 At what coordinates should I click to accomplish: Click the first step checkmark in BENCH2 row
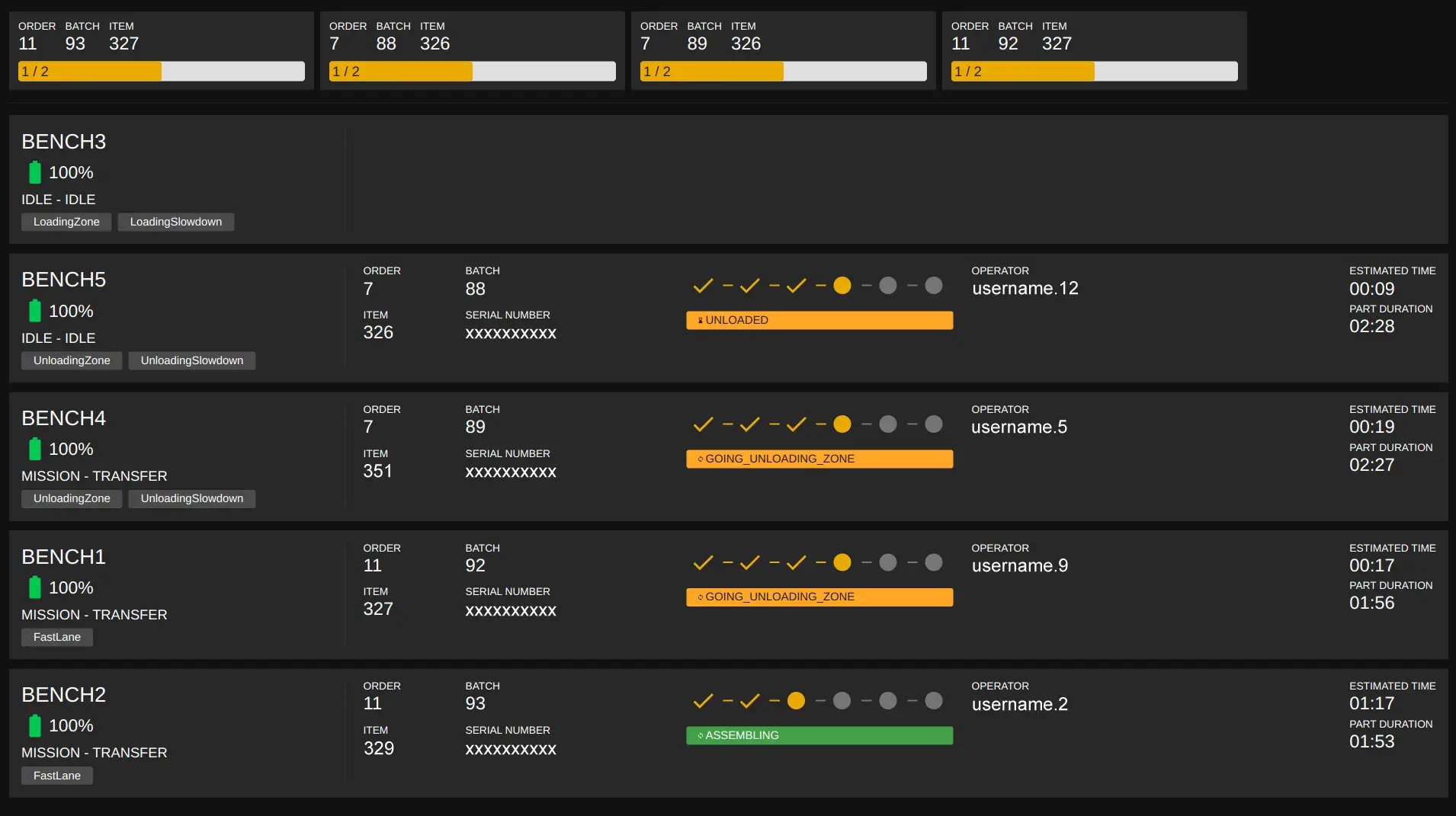pos(703,701)
